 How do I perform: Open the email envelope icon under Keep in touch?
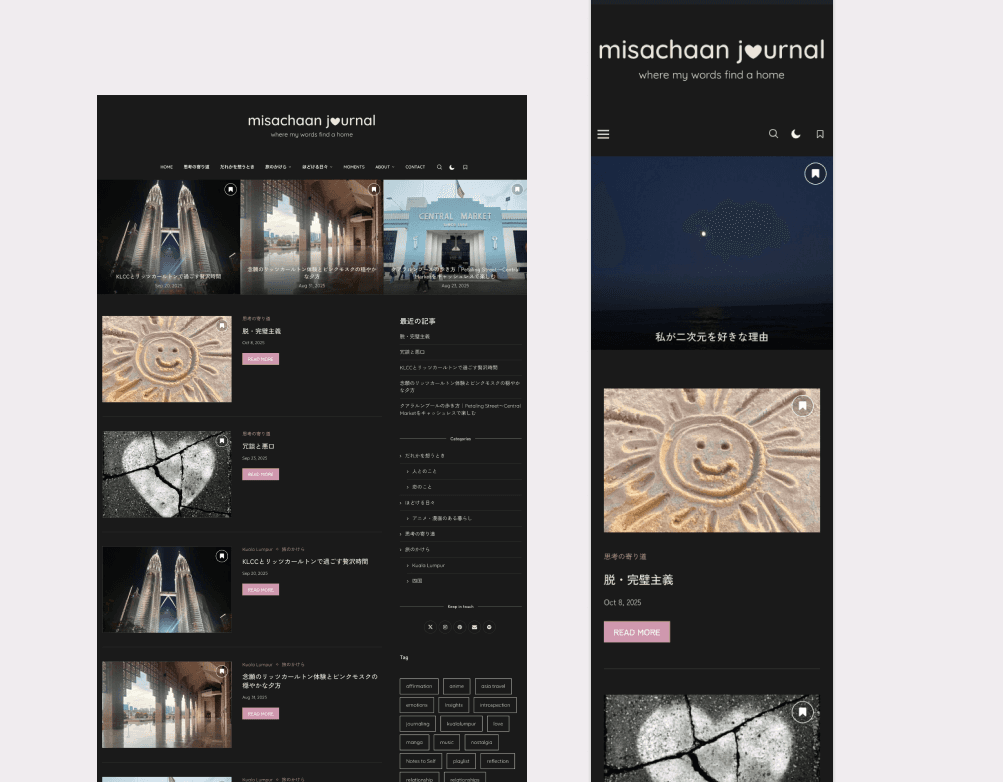474,627
